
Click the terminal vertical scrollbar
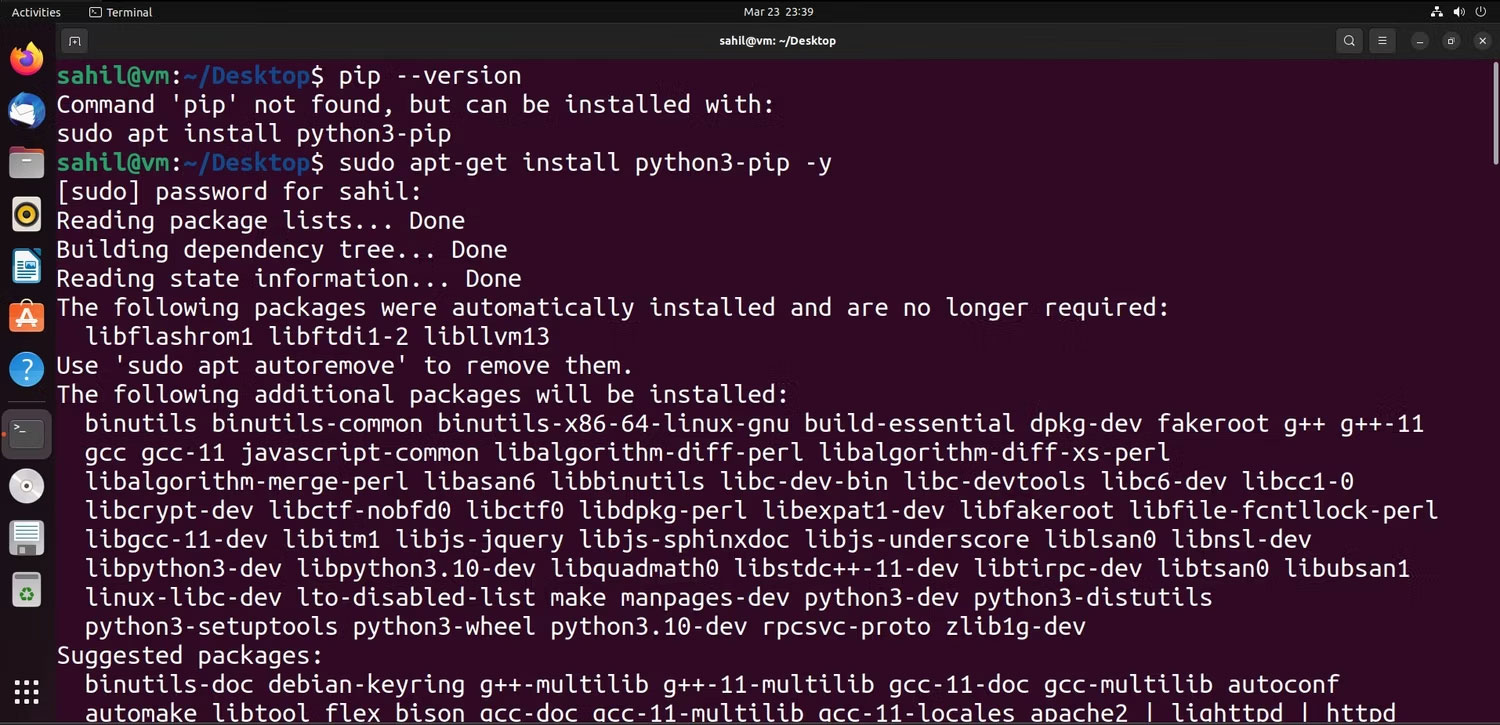tap(1495, 112)
